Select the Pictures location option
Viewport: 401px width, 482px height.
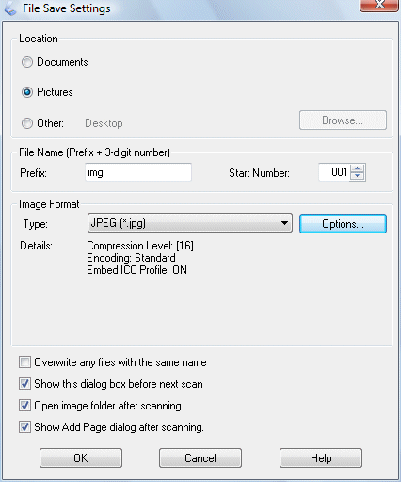[x=27, y=92]
